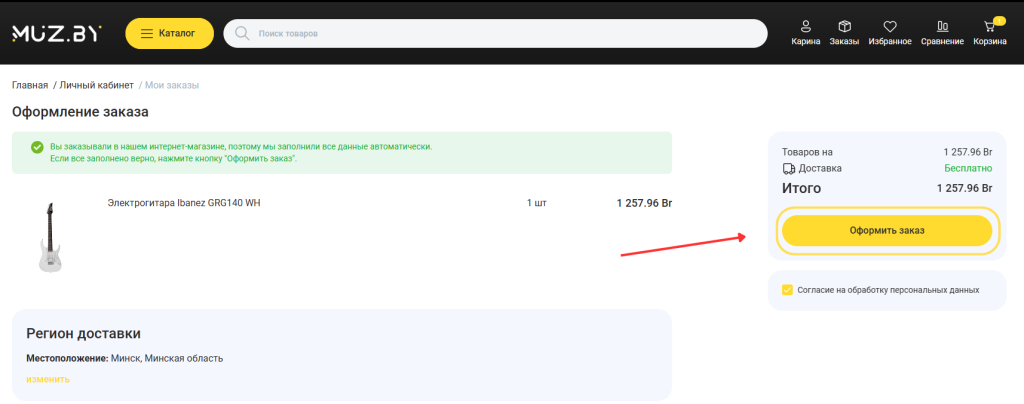Focus the Поиск товаров search field
Screen dimensions: 1024x404
coord(495,33)
